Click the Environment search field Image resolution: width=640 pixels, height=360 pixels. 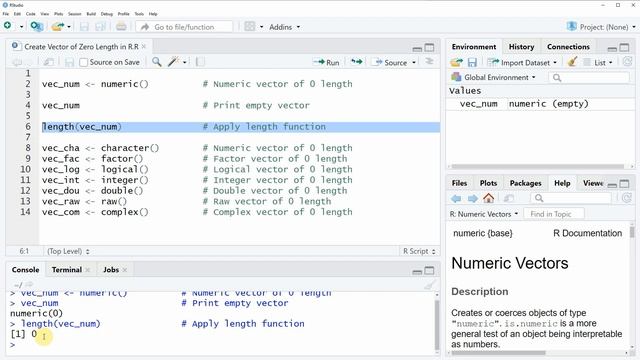tap(589, 78)
